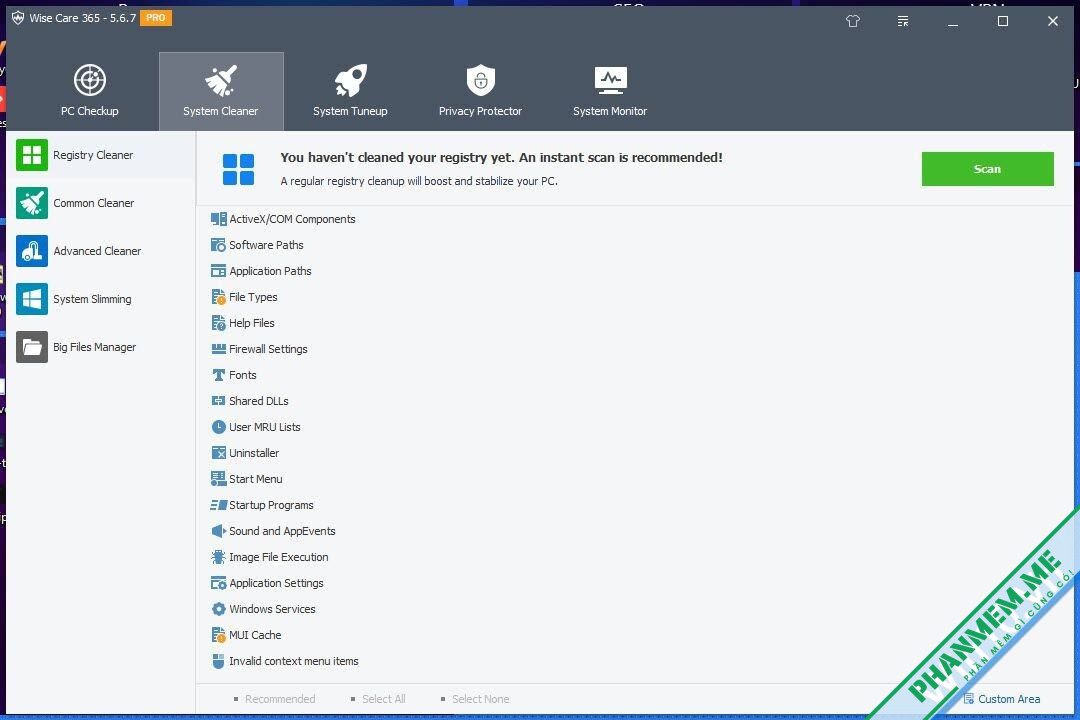Open the System Tuneup tab
This screenshot has width=1080, height=720.
tap(350, 91)
